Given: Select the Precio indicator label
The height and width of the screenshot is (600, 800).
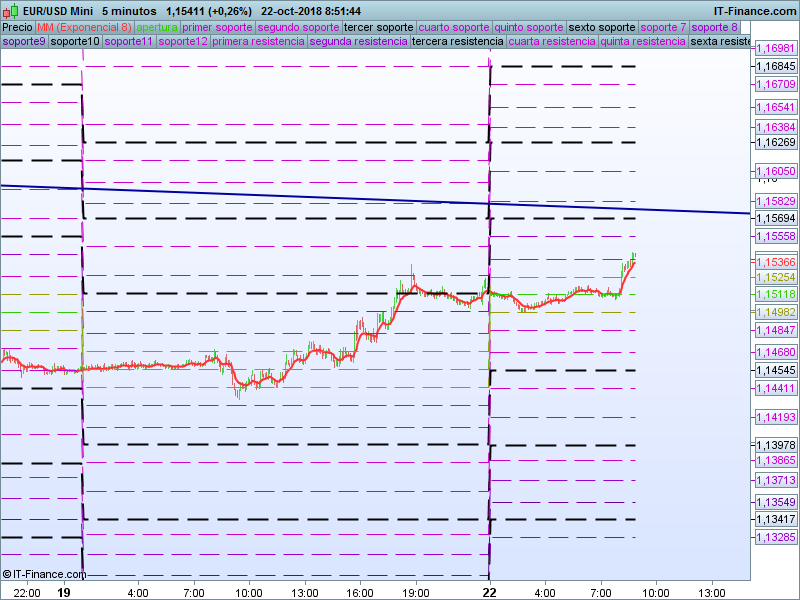Looking at the screenshot, I should coord(17,27).
